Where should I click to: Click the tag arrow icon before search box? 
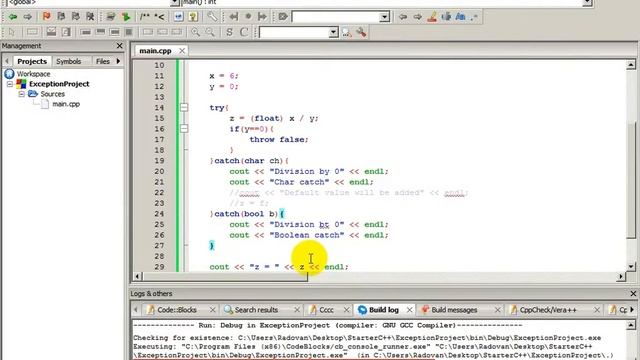283,17
